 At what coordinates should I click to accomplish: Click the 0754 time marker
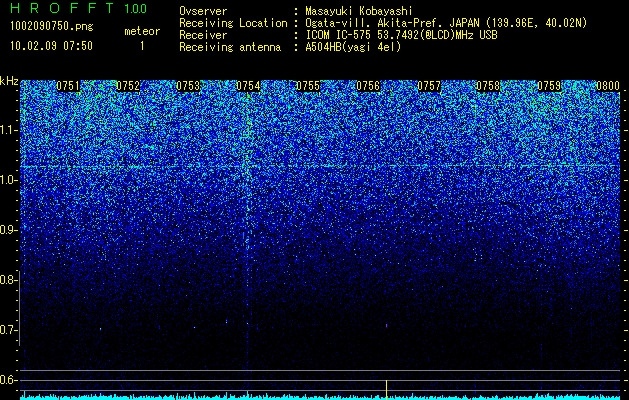click(248, 86)
